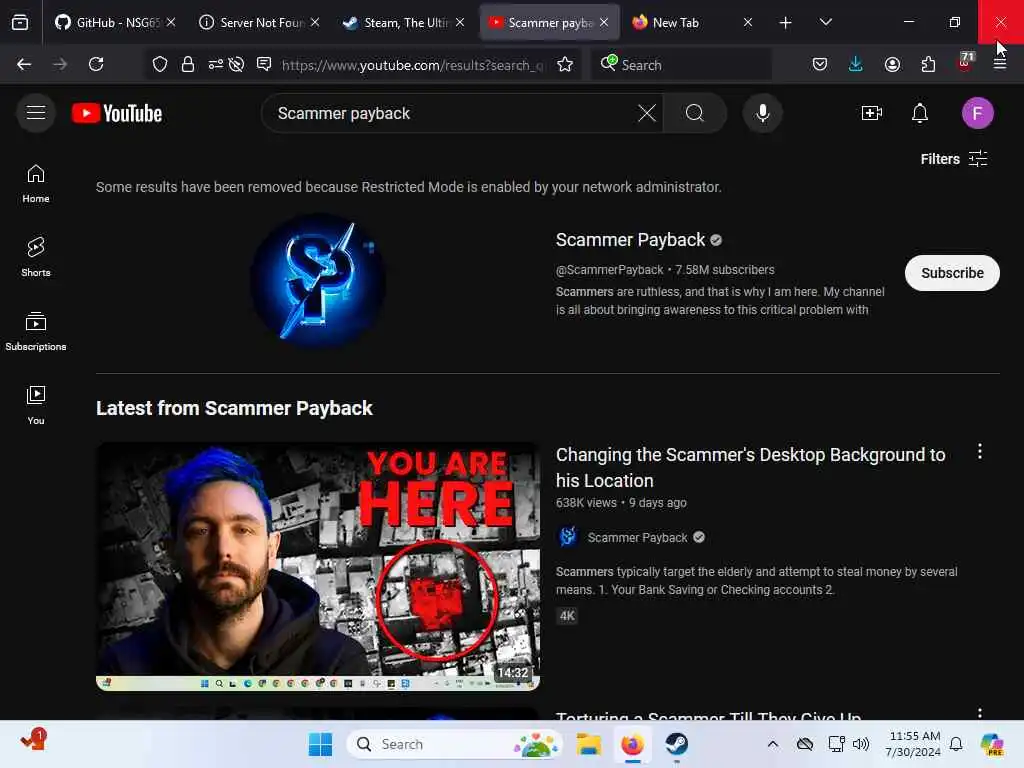The image size is (1024, 768).
Task: Click the Windows taskbar Search box
Action: pyautogui.click(x=455, y=744)
